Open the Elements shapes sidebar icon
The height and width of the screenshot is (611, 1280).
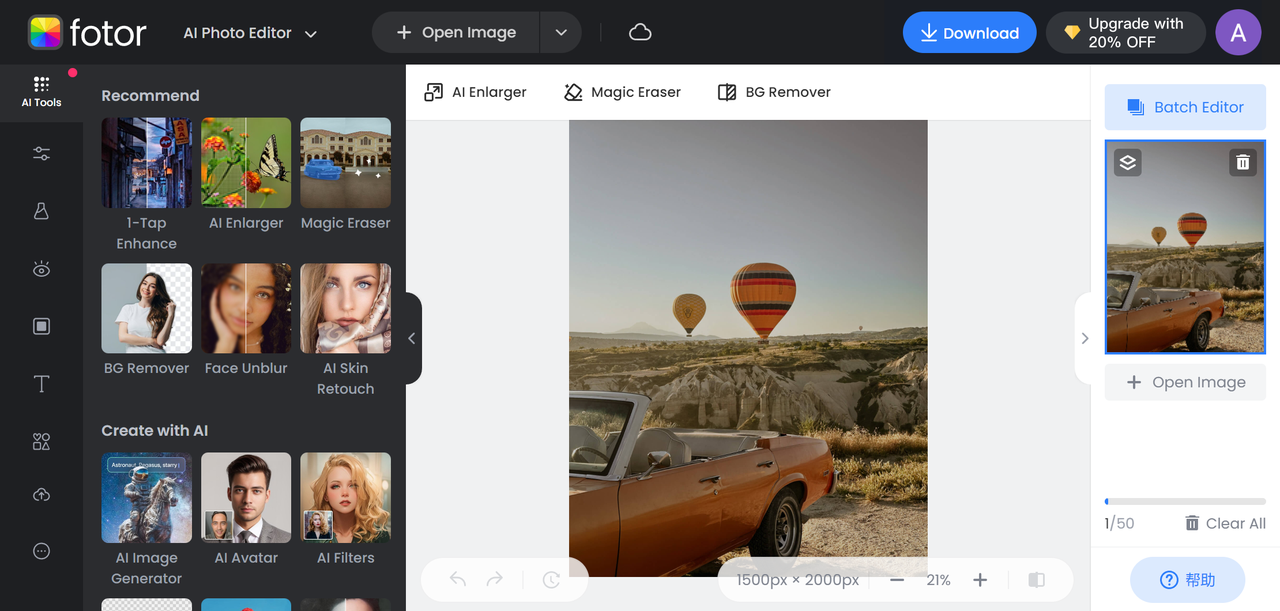(41, 441)
